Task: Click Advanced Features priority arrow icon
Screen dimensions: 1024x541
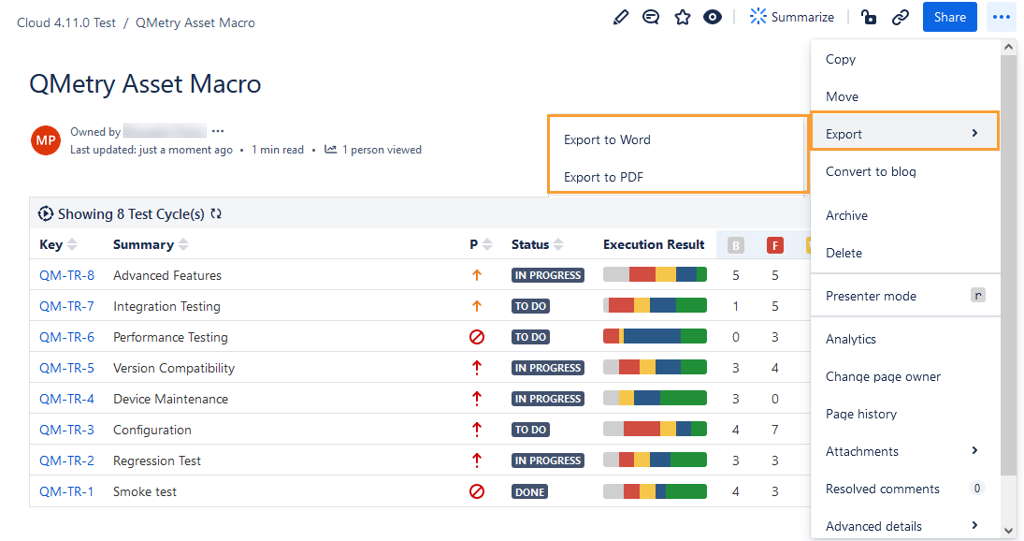Action: (477, 275)
